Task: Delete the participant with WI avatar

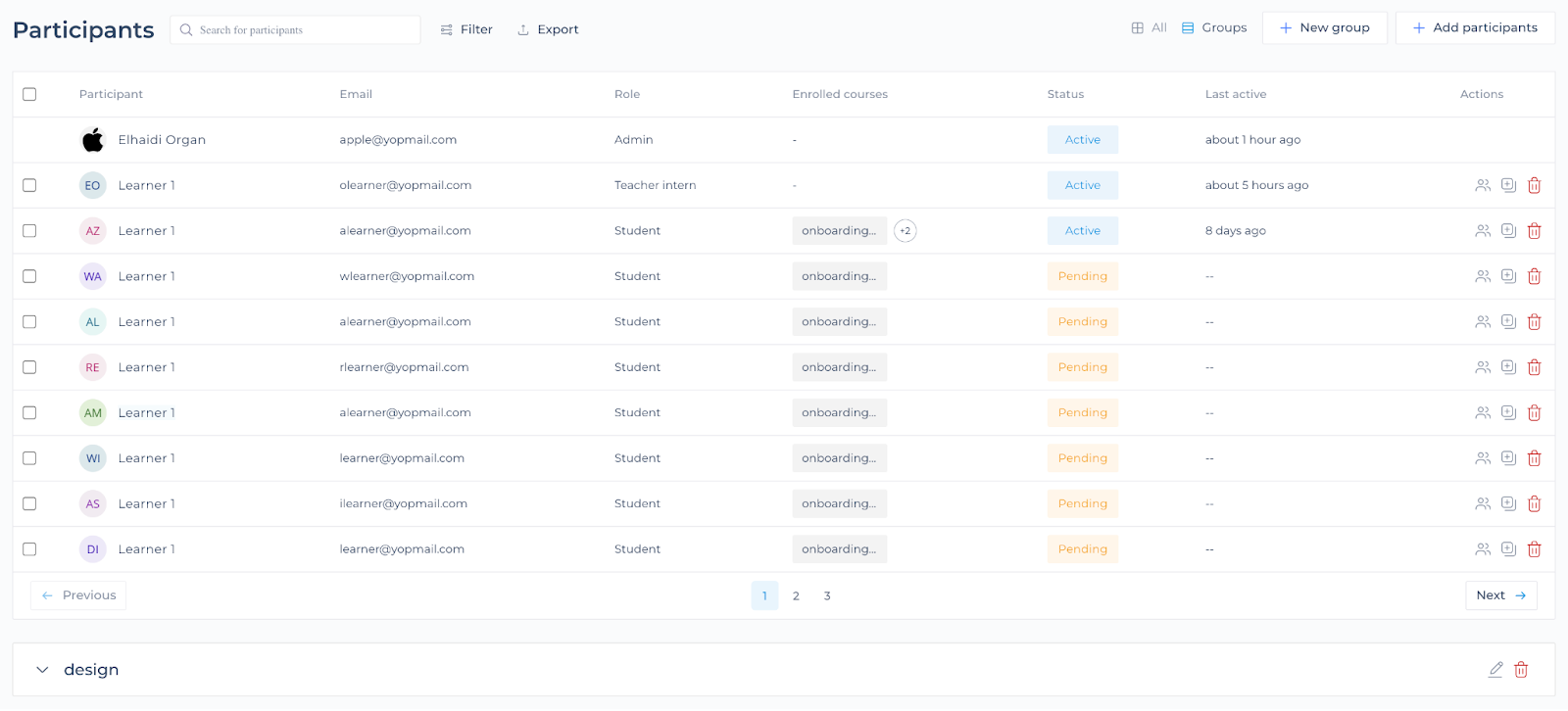Action: click(1535, 458)
